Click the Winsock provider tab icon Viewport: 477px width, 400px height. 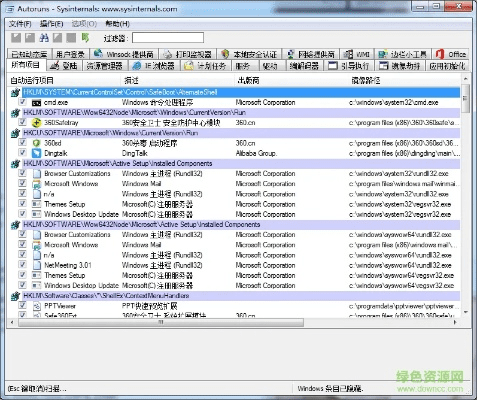click(x=98, y=53)
